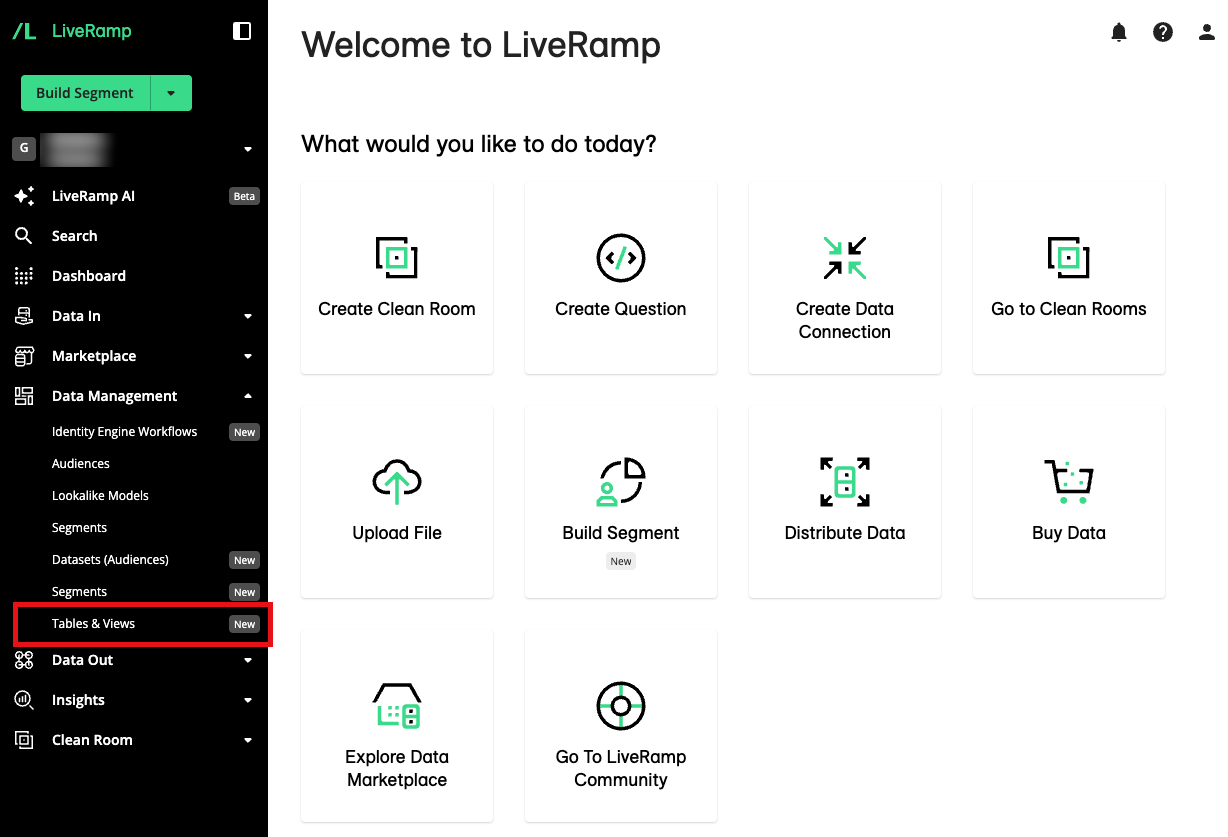Collapse the sidebar using the panel icon
The width and height of the screenshot is (1228, 837).
pos(242,31)
